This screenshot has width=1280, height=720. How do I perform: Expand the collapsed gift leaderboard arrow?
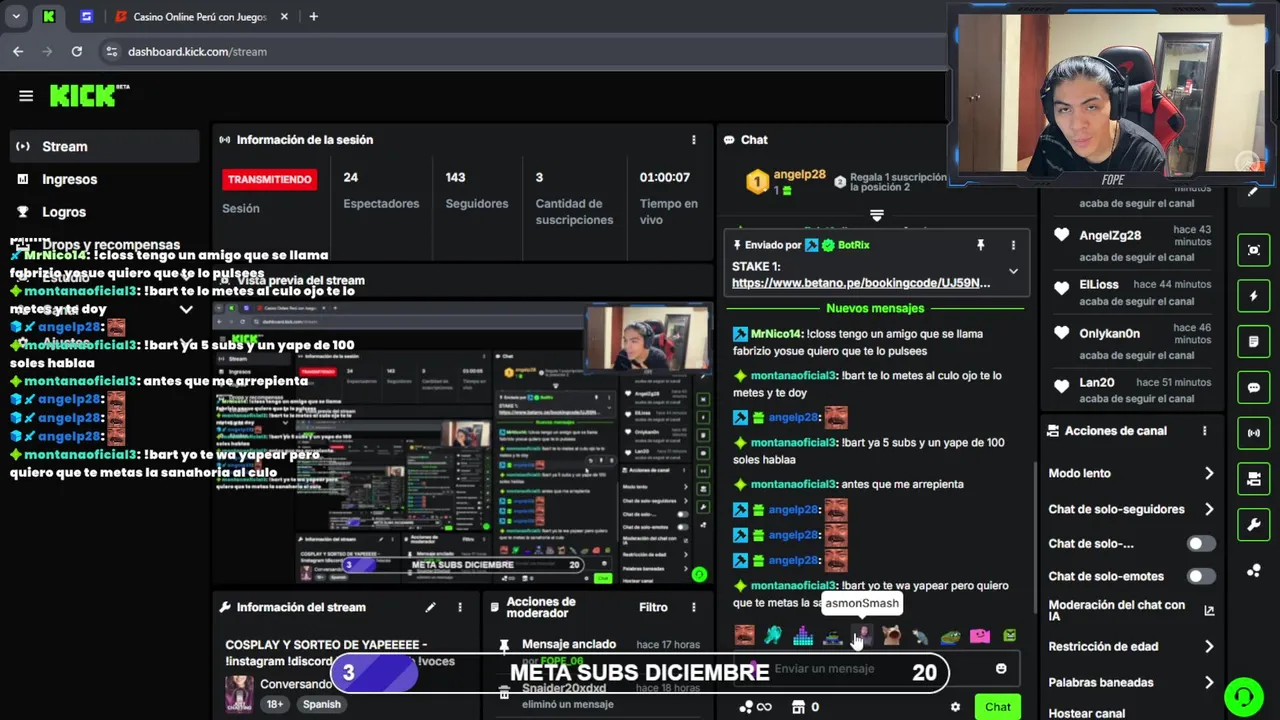[877, 215]
